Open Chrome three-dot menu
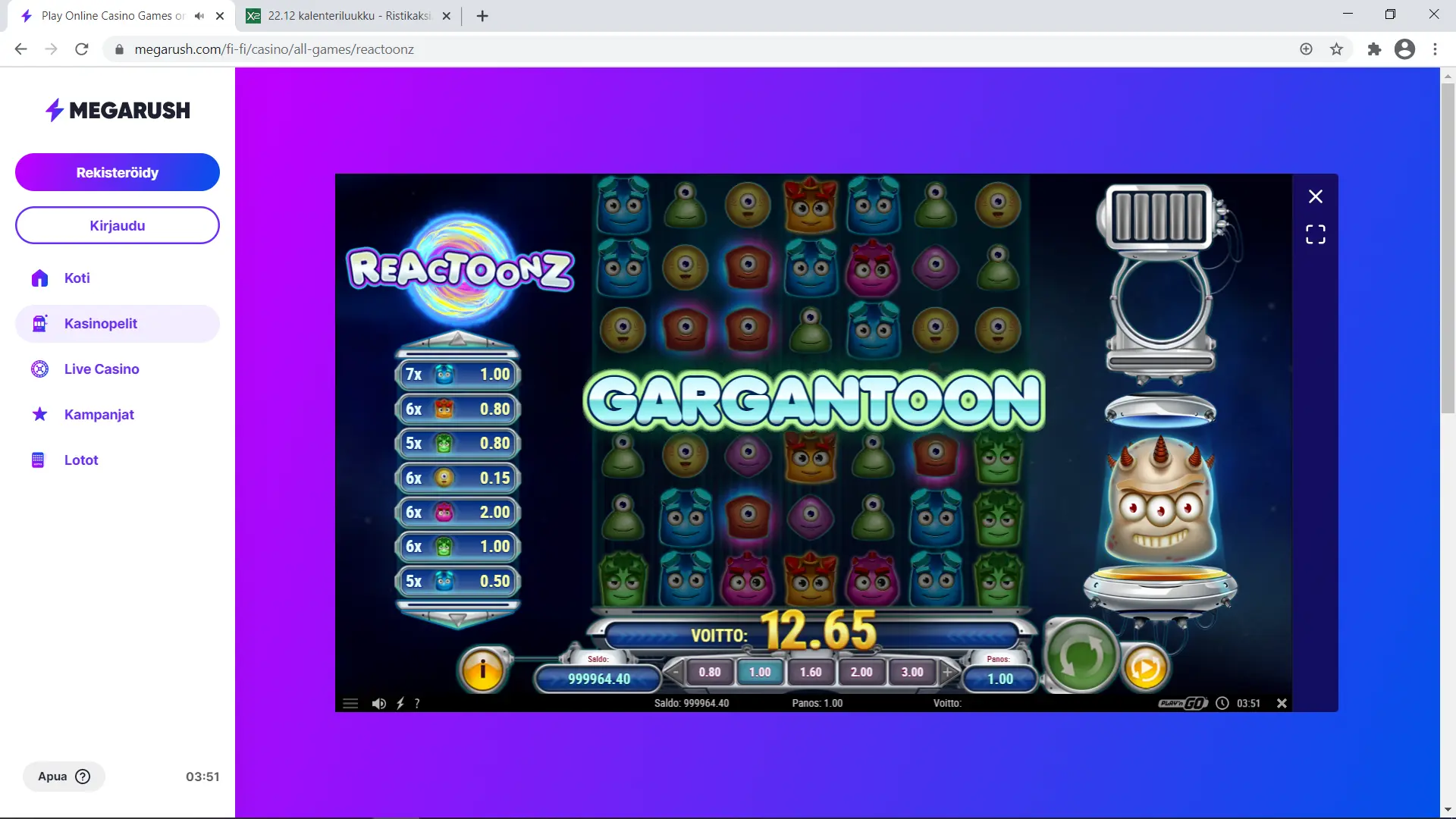Screen dimensions: 1456x819 (x=1435, y=49)
